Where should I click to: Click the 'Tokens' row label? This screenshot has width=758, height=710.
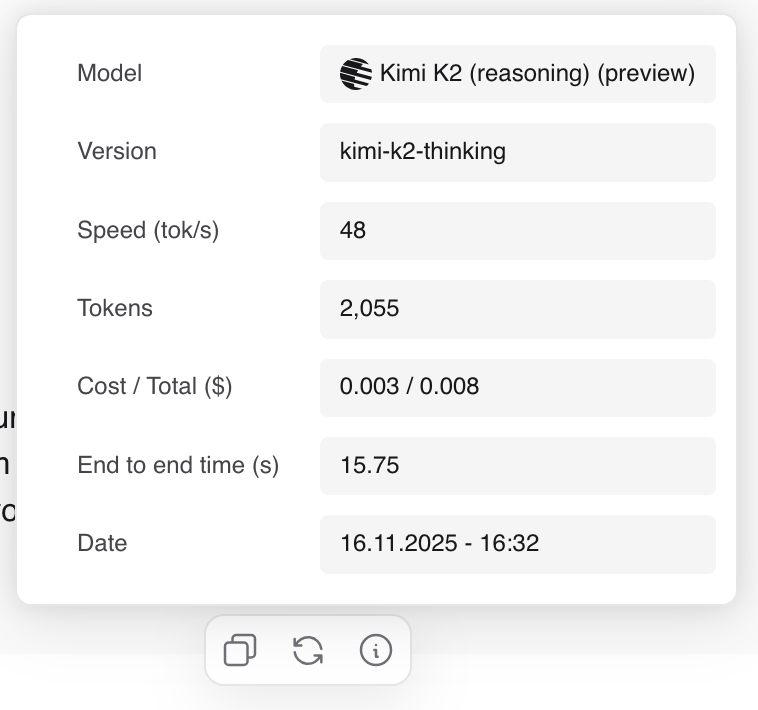tap(115, 309)
